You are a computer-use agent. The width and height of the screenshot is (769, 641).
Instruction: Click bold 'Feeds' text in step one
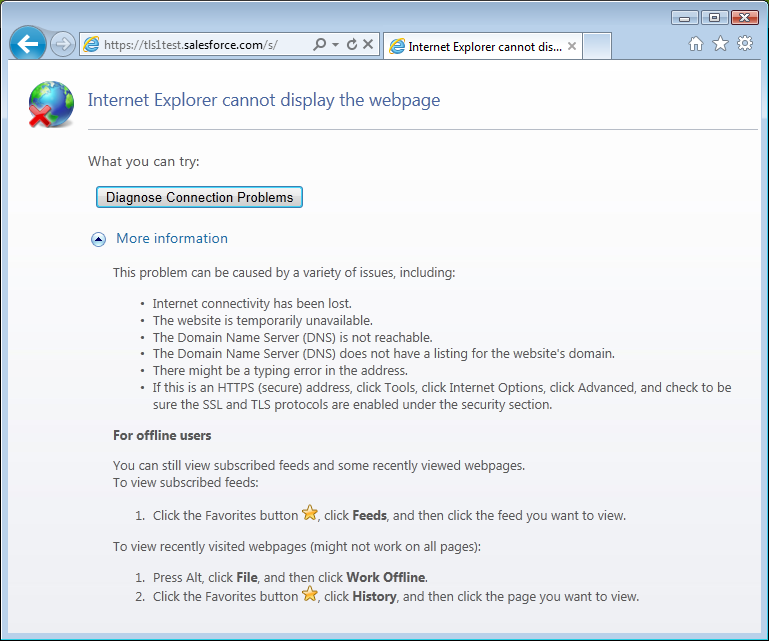pyautogui.click(x=370, y=515)
